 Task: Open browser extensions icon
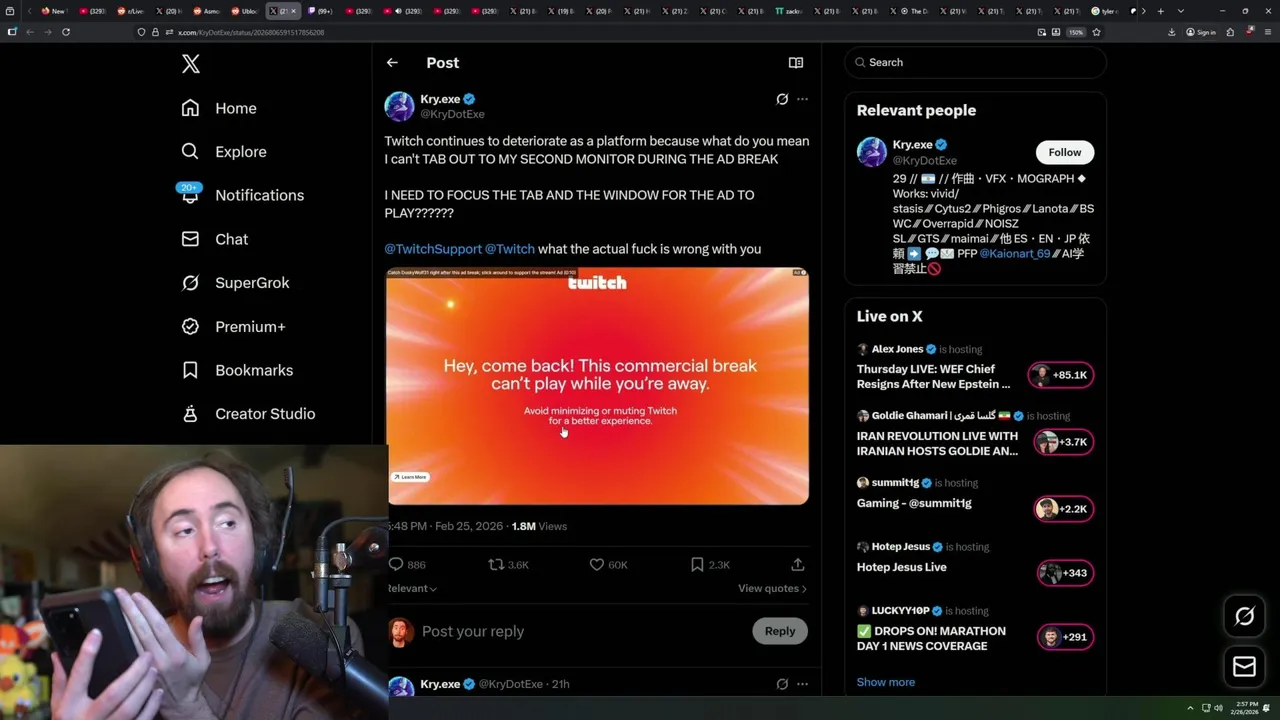[1230, 32]
